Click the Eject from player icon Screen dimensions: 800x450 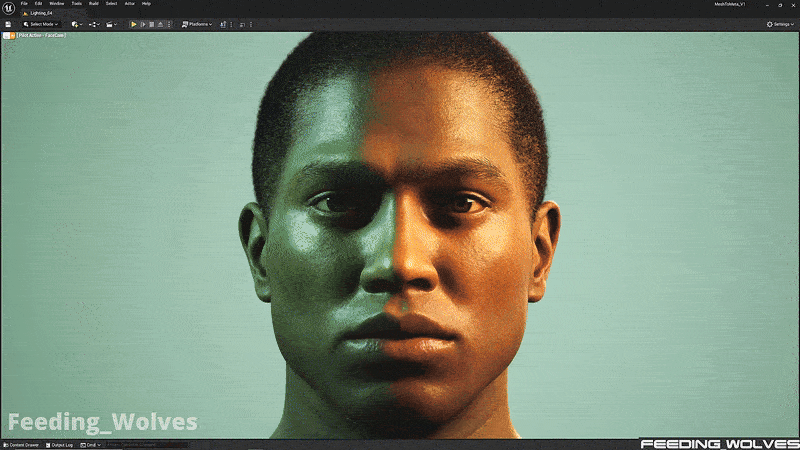pyautogui.click(x=160, y=24)
